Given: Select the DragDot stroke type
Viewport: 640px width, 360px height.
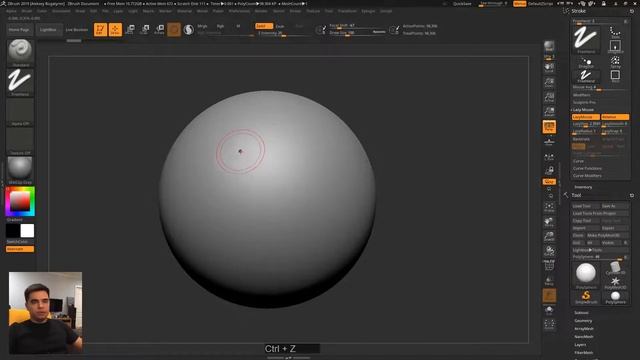Looking at the screenshot, I should (586, 62).
